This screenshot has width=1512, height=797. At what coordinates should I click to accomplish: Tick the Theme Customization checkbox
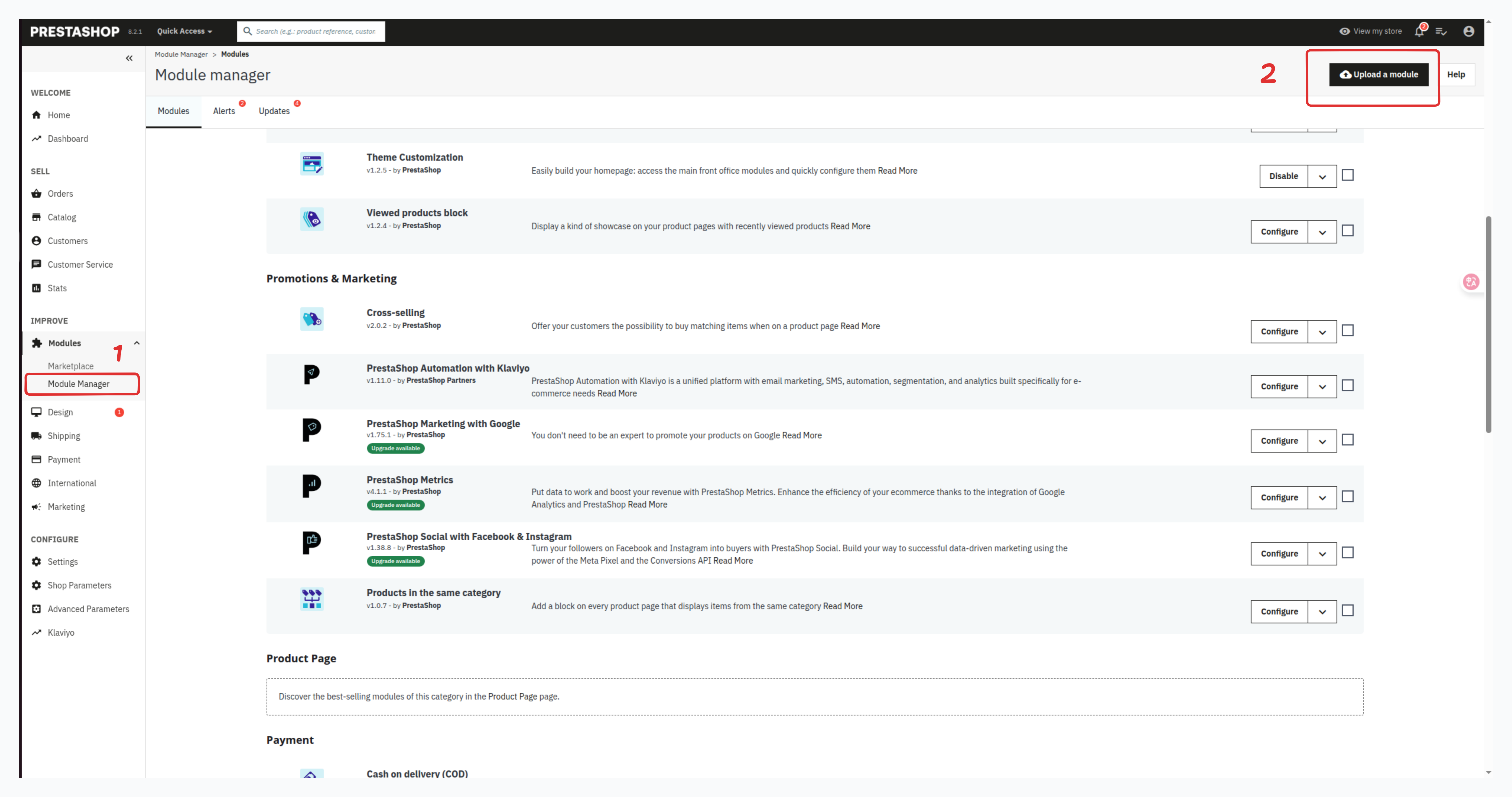1348,175
